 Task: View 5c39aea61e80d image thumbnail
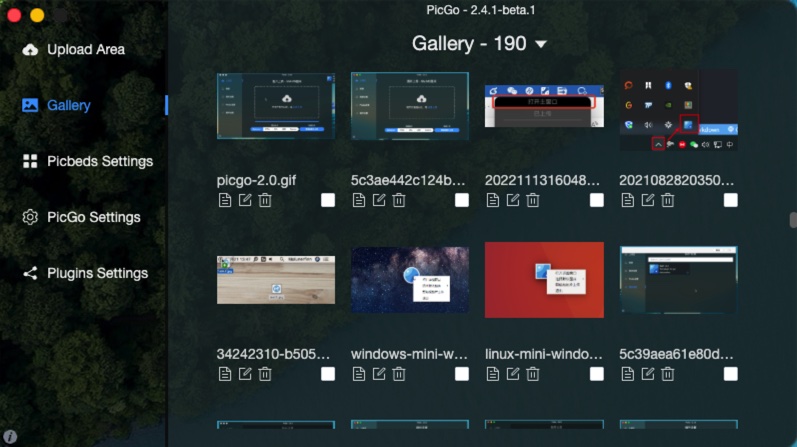679,280
